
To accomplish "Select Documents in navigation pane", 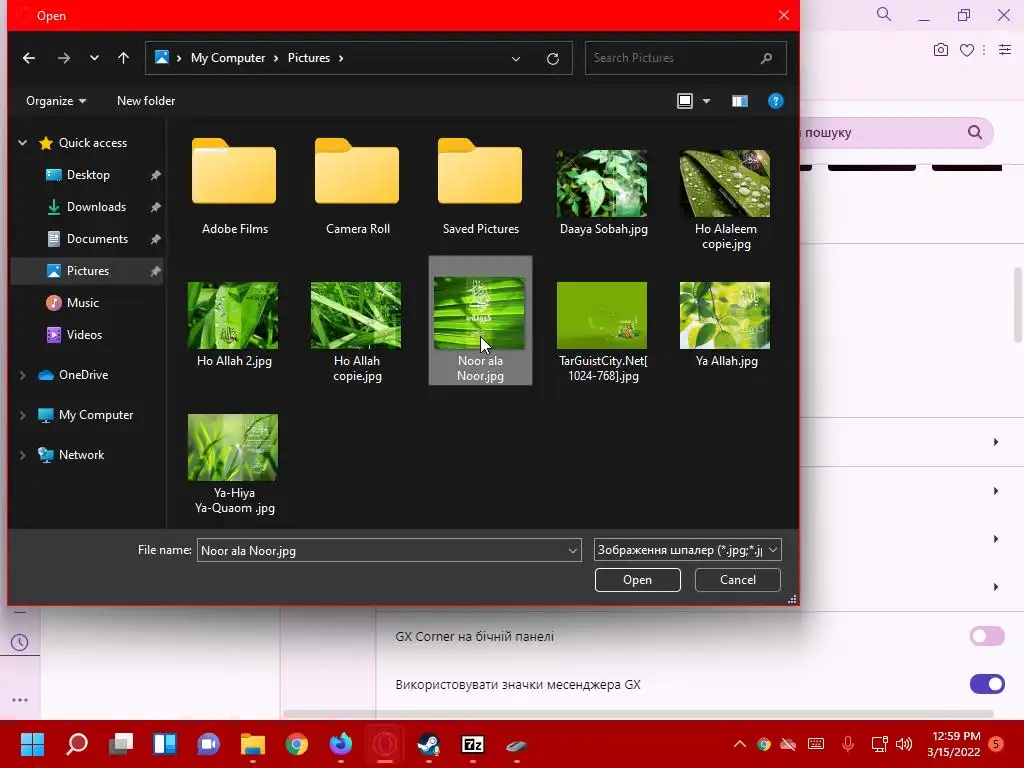I will click(97, 239).
